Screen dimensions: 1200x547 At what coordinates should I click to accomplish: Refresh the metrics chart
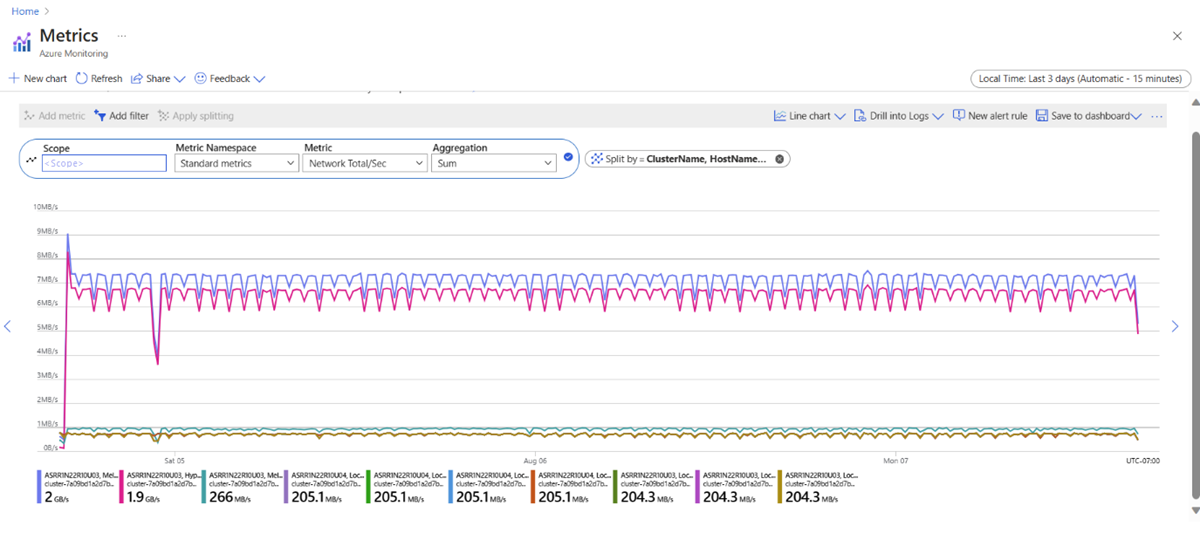82,78
